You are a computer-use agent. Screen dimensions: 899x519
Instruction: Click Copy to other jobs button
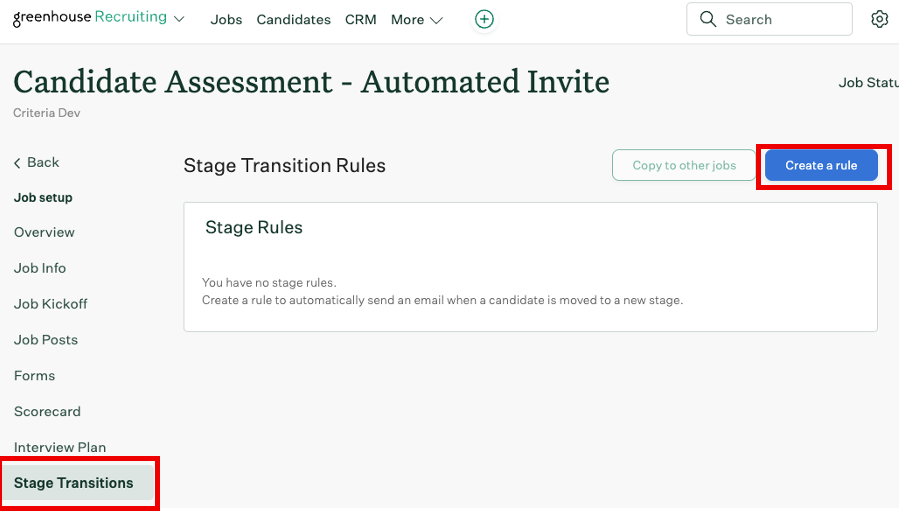coord(684,165)
